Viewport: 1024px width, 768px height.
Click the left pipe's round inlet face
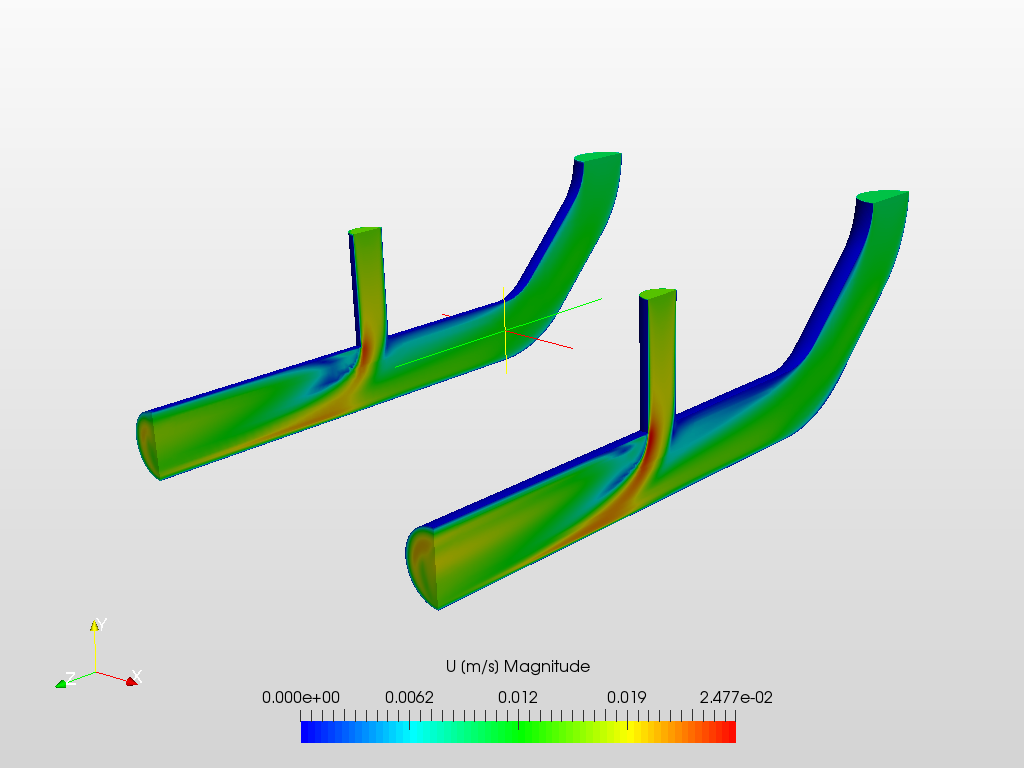148,445
